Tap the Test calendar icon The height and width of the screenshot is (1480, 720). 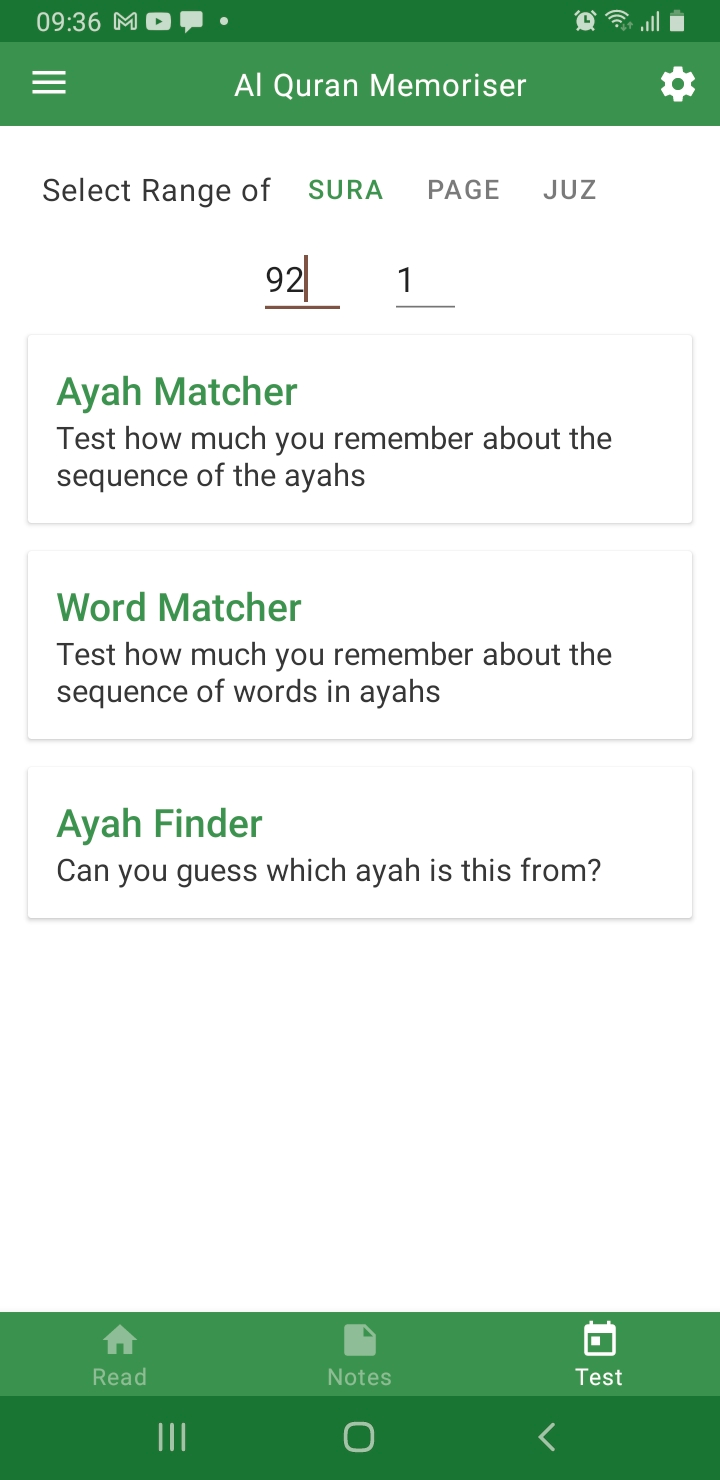(599, 1339)
